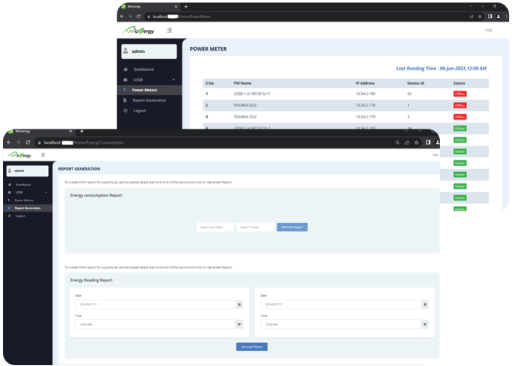The height and width of the screenshot is (366, 512).
Task: Close the Wizenergy tab in front browser window
Action: pyautogui.click(x=71, y=131)
